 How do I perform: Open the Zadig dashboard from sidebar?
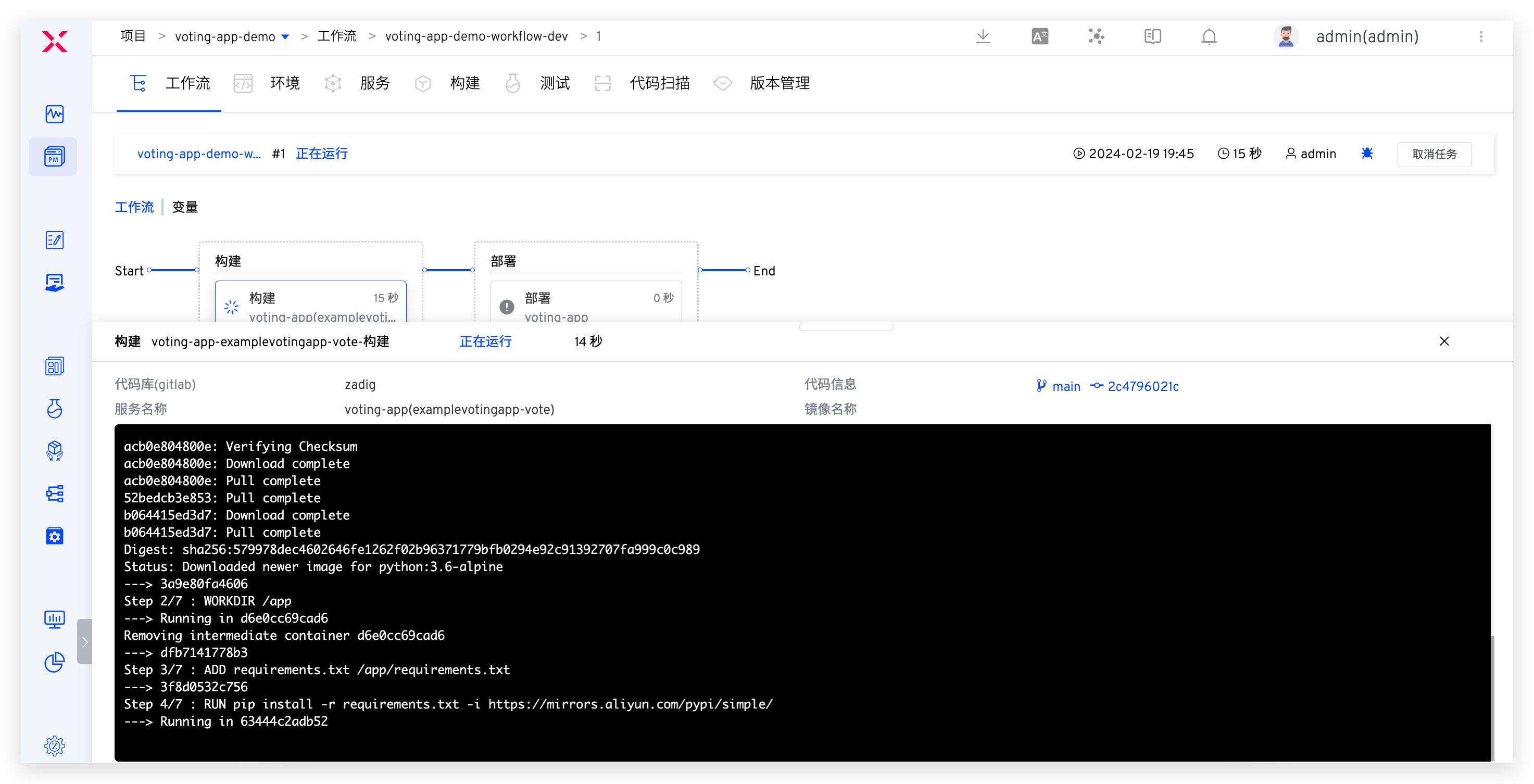tap(54, 115)
